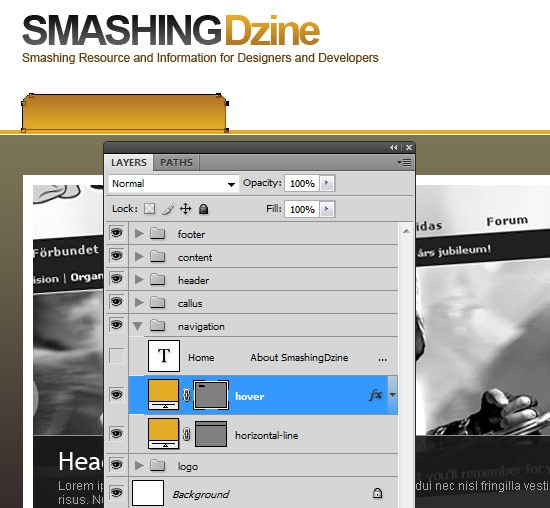This screenshot has width=550, height=508.
Task: Click the tagline text under the logo
Action: point(200,58)
